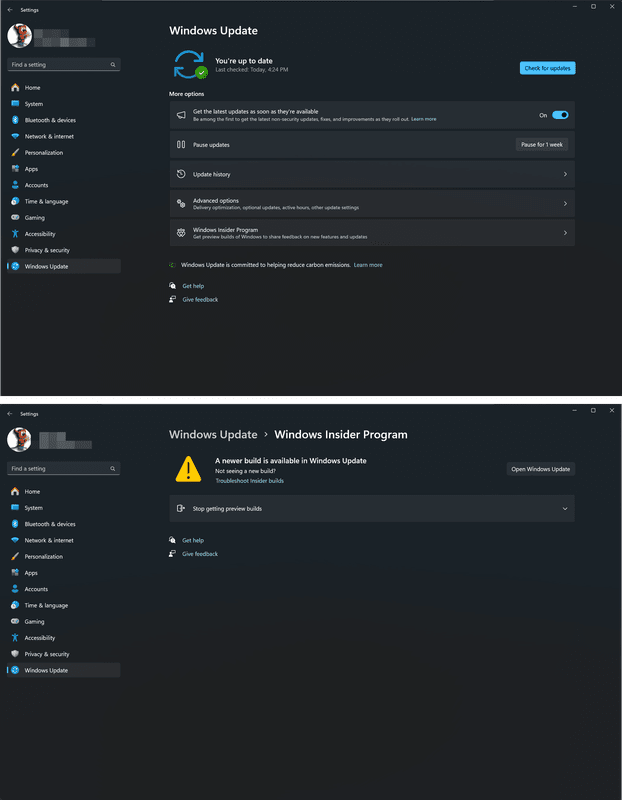
Task: Click the Advanced options gears icon
Action: click(181, 204)
